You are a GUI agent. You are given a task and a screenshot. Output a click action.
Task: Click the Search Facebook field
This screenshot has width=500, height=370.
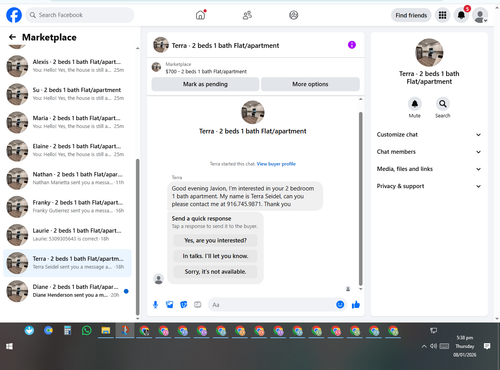click(x=80, y=15)
